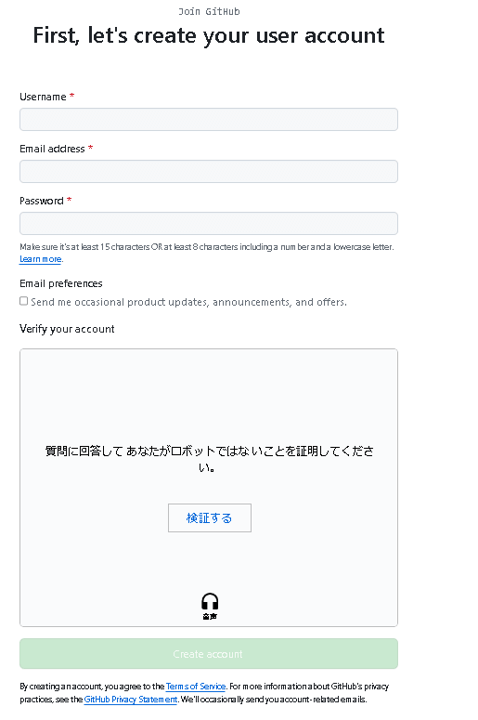The width and height of the screenshot is (478, 720).
Task: Enable occasional product updates checkbox
Action: click(23, 301)
